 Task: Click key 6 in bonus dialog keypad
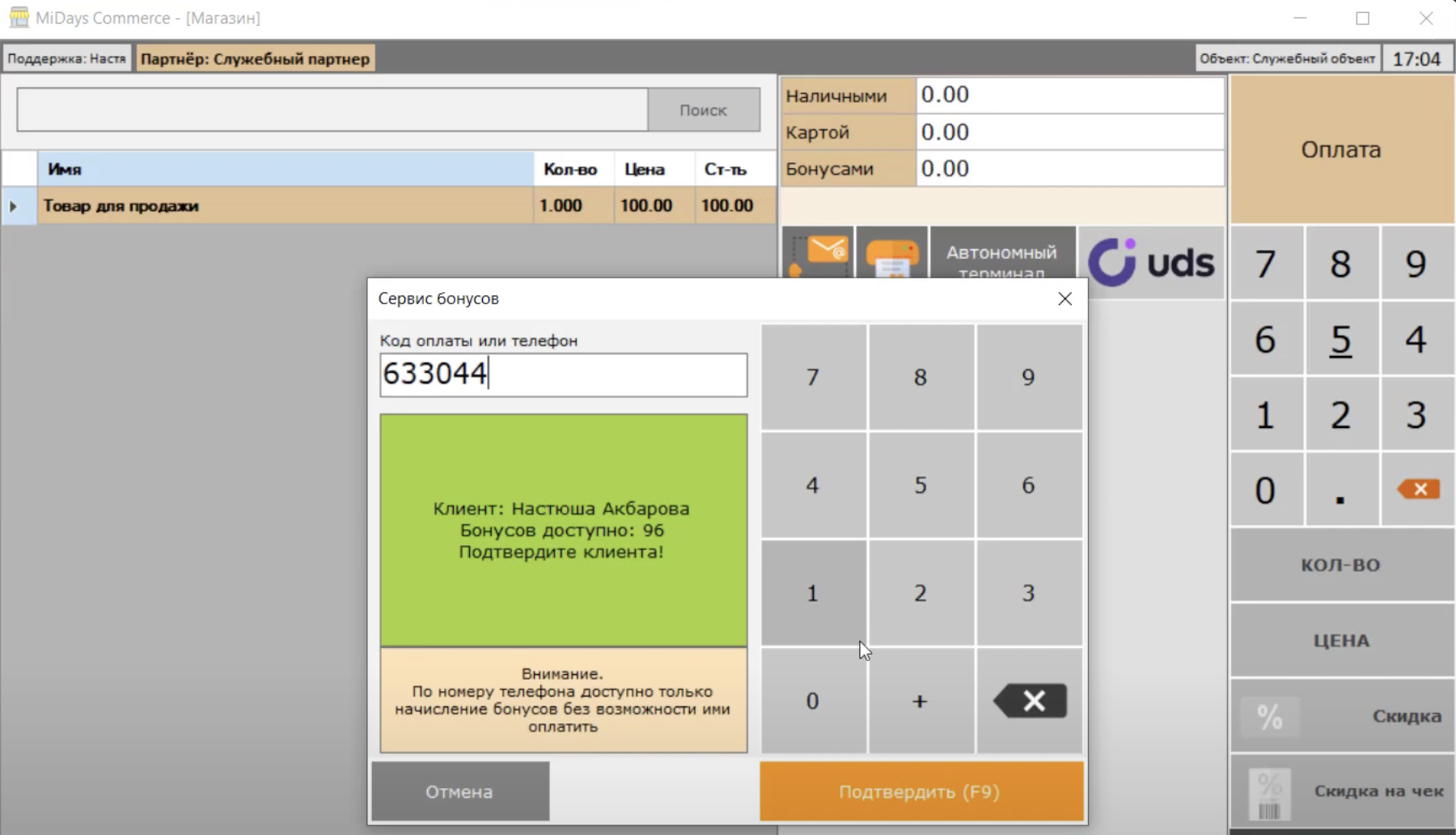(1028, 485)
